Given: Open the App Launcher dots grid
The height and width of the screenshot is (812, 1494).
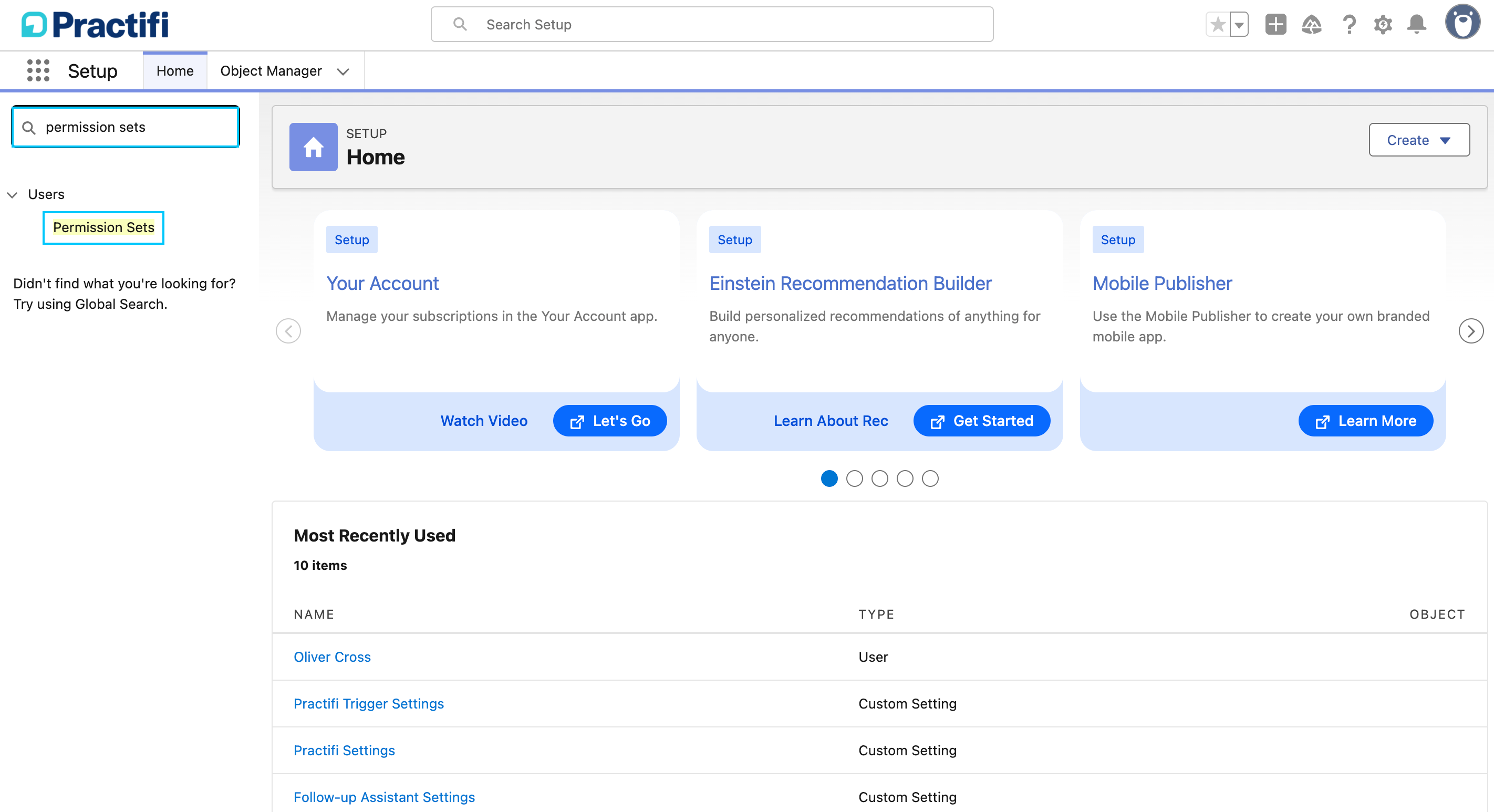Looking at the screenshot, I should tap(38, 70).
